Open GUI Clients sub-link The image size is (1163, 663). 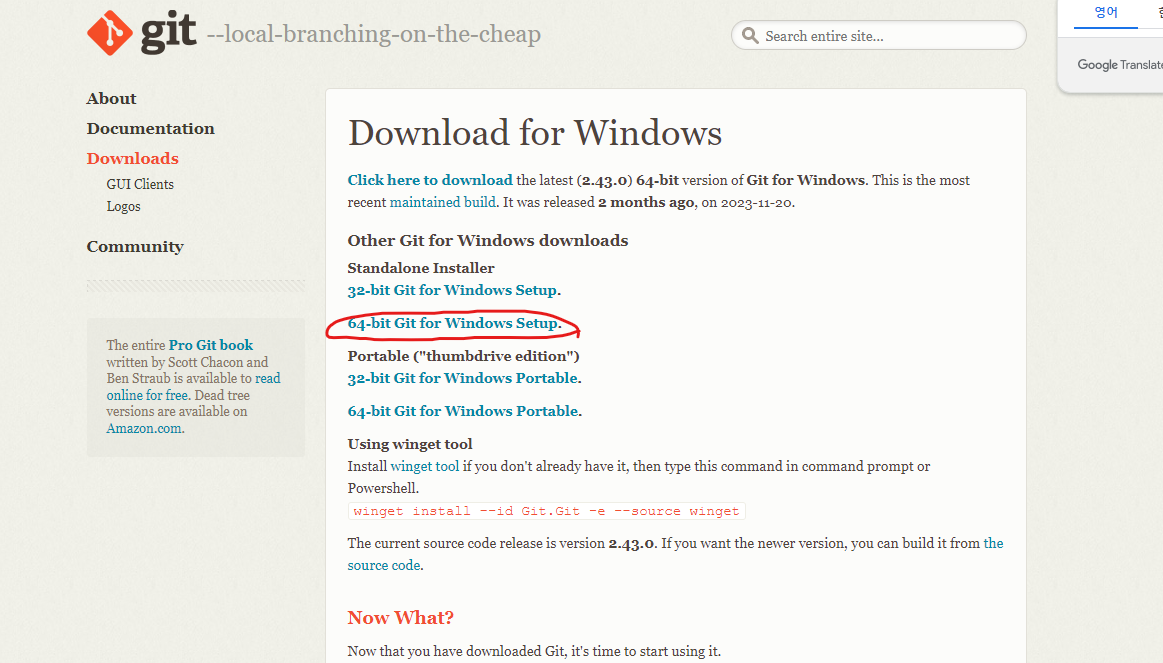pyautogui.click(x=140, y=184)
